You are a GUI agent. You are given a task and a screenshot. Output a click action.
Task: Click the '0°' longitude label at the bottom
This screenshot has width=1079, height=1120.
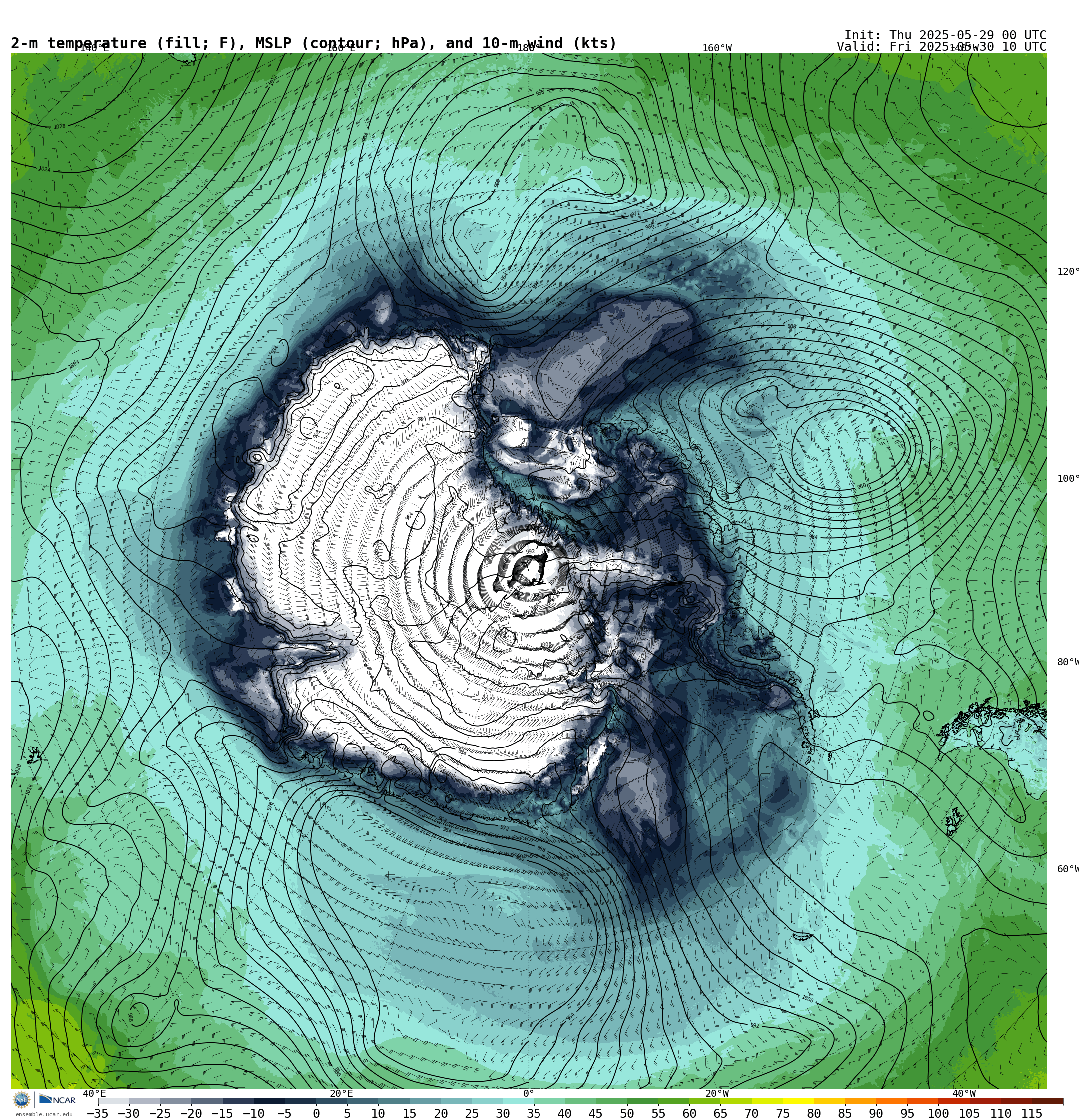tap(529, 1093)
